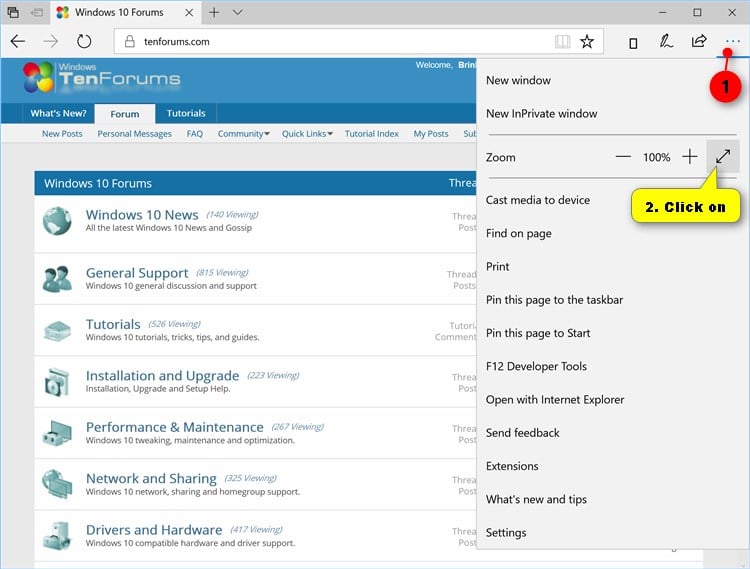This screenshot has width=750, height=569.
Task: Expand the Quick Links dropdown
Action: tap(307, 134)
